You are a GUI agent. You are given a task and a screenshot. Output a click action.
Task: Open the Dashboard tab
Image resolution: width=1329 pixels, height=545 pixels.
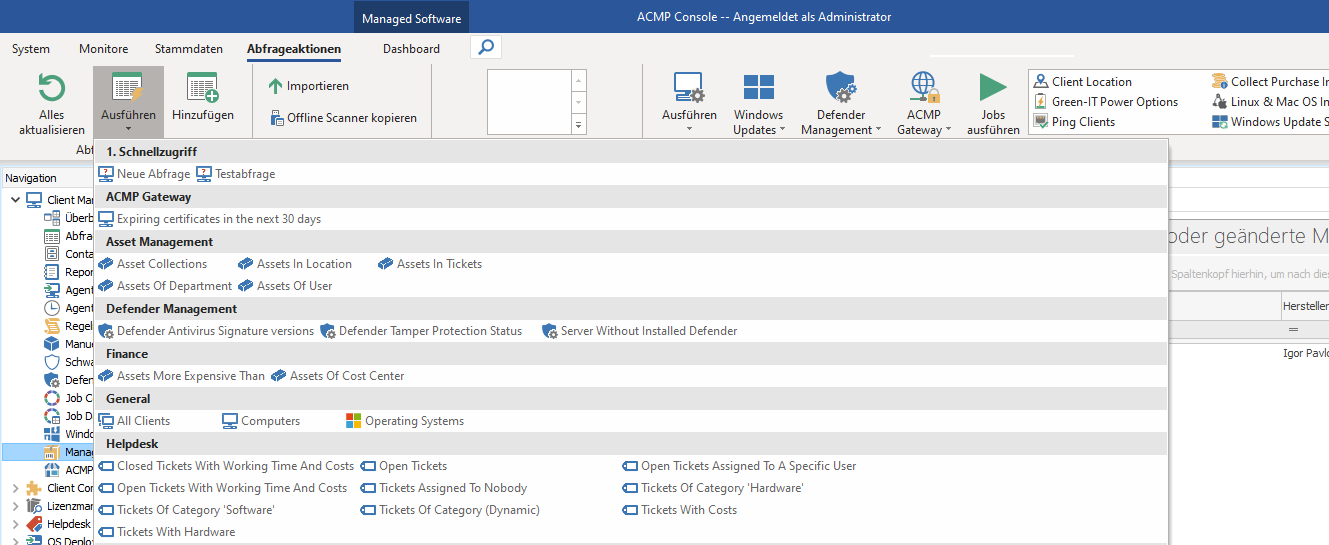point(411,49)
